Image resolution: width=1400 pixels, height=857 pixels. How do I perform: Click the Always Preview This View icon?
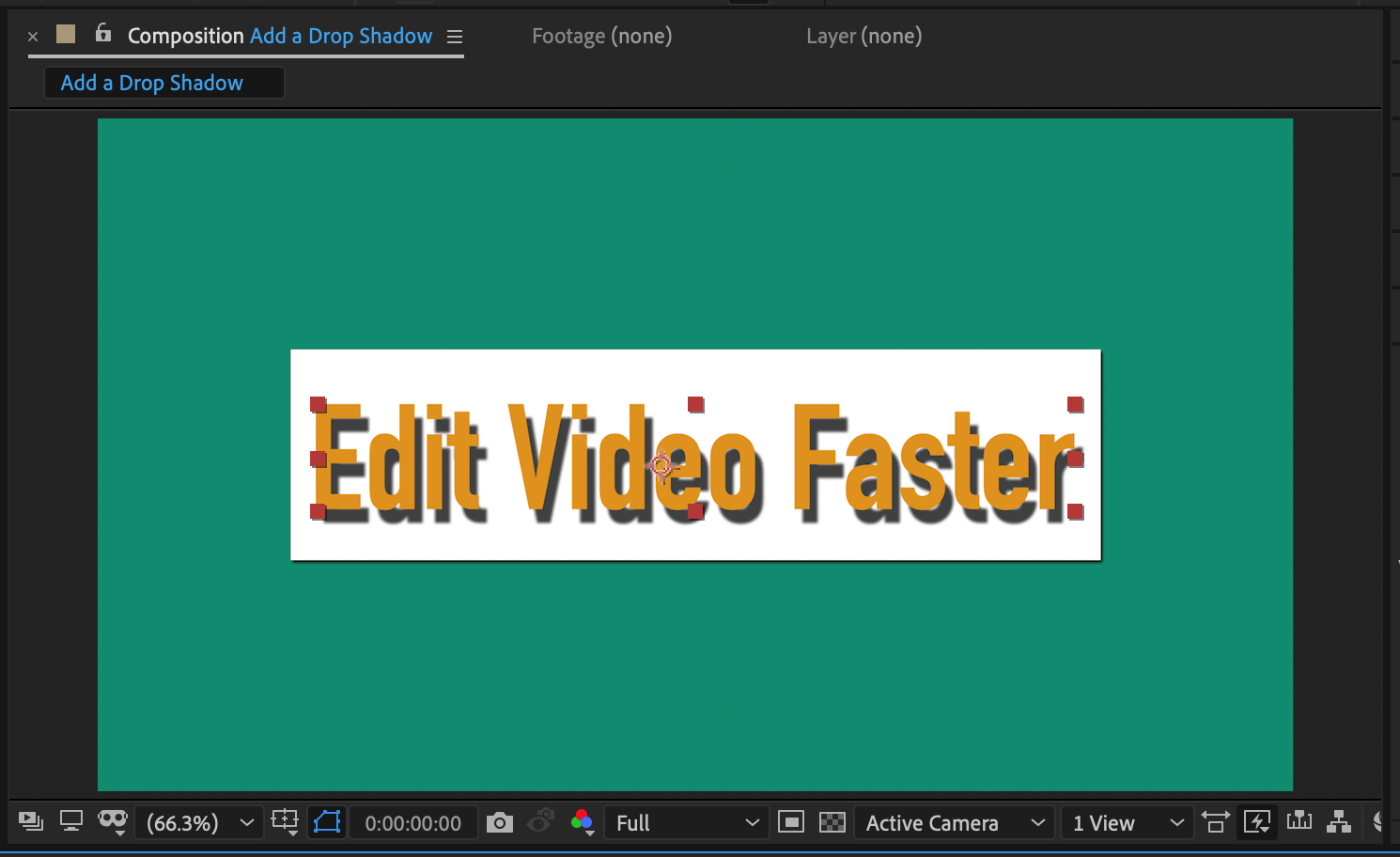pos(31,822)
